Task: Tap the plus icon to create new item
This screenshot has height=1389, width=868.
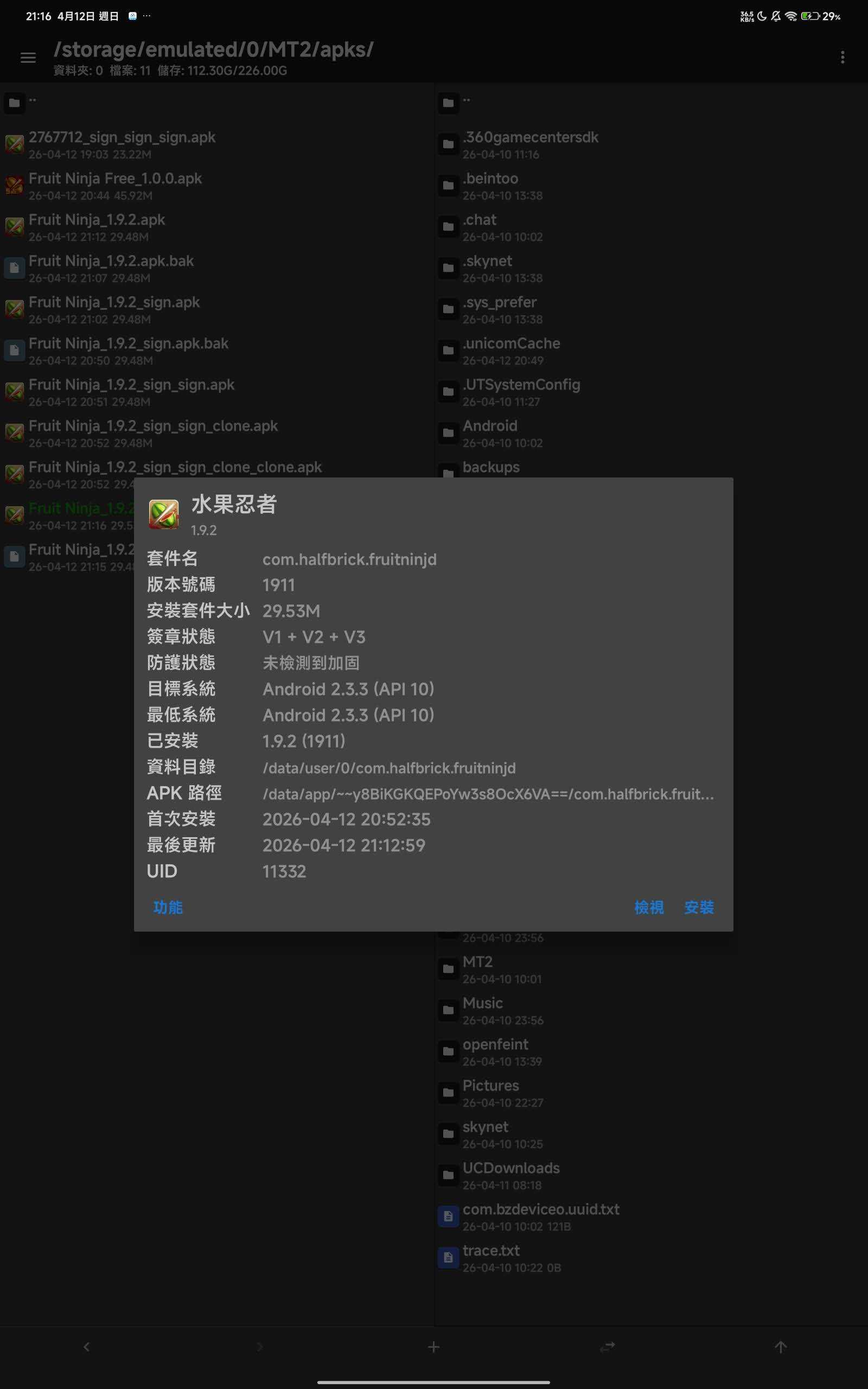Action: point(434,1347)
